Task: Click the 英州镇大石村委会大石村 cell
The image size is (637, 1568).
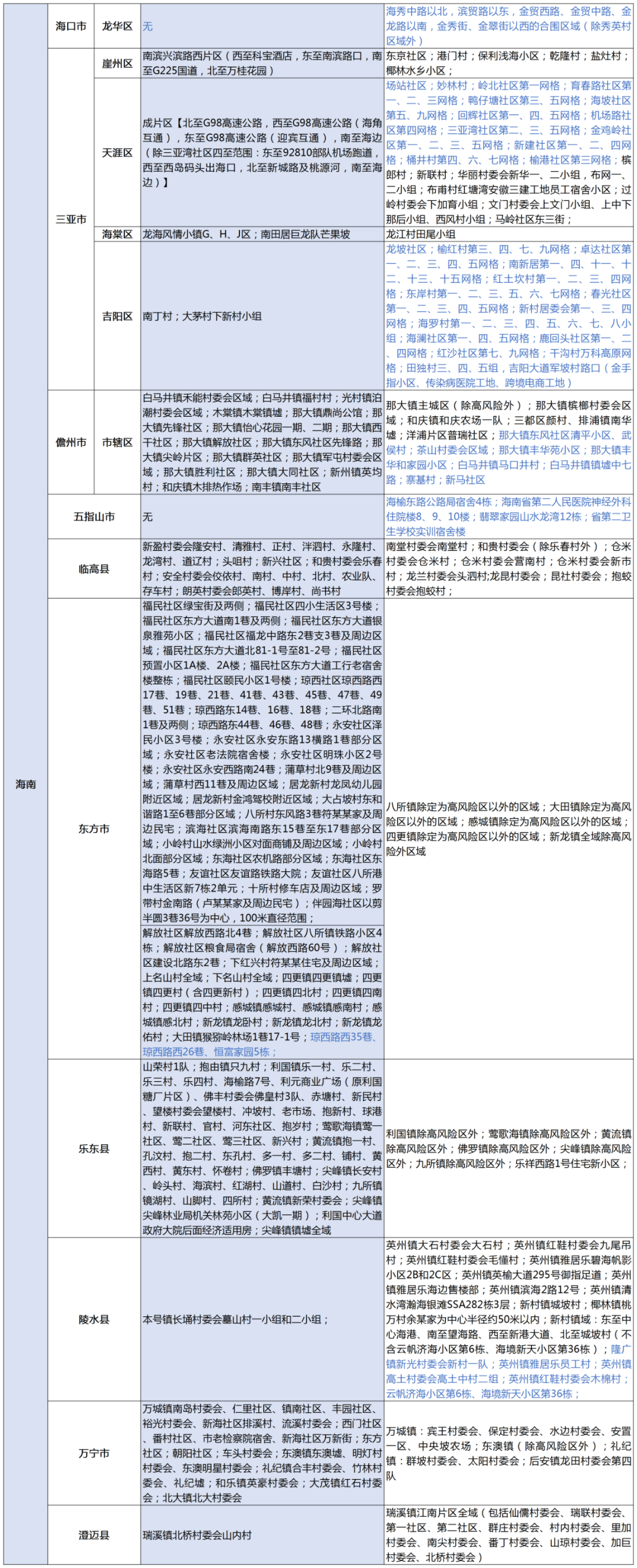Action: (508, 1319)
